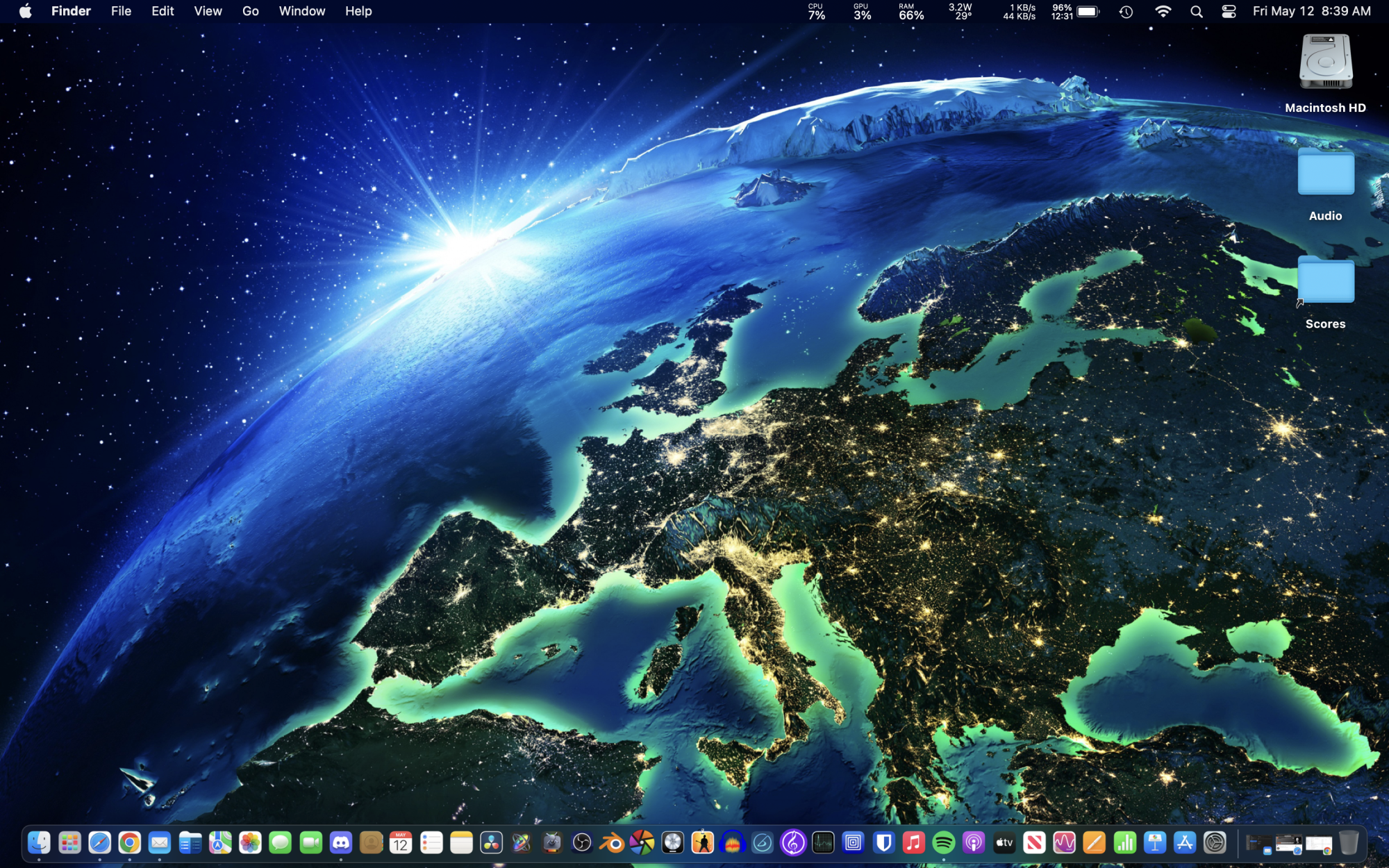Open the Photos app in Dock
Image resolution: width=1389 pixels, height=868 pixels.
click(250, 843)
